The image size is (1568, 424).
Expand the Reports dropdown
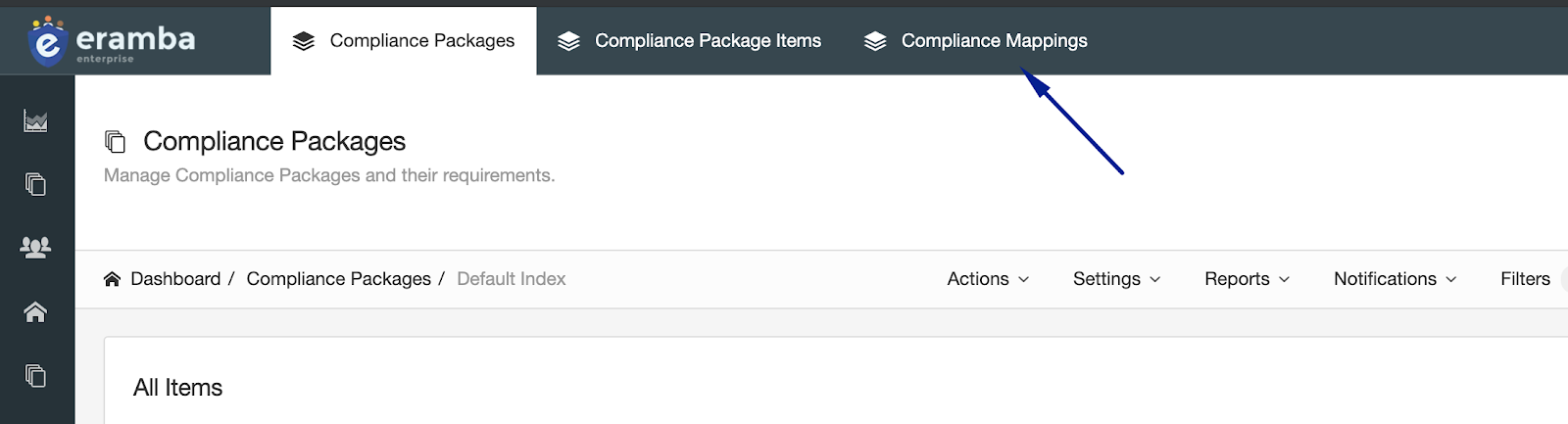1247,279
